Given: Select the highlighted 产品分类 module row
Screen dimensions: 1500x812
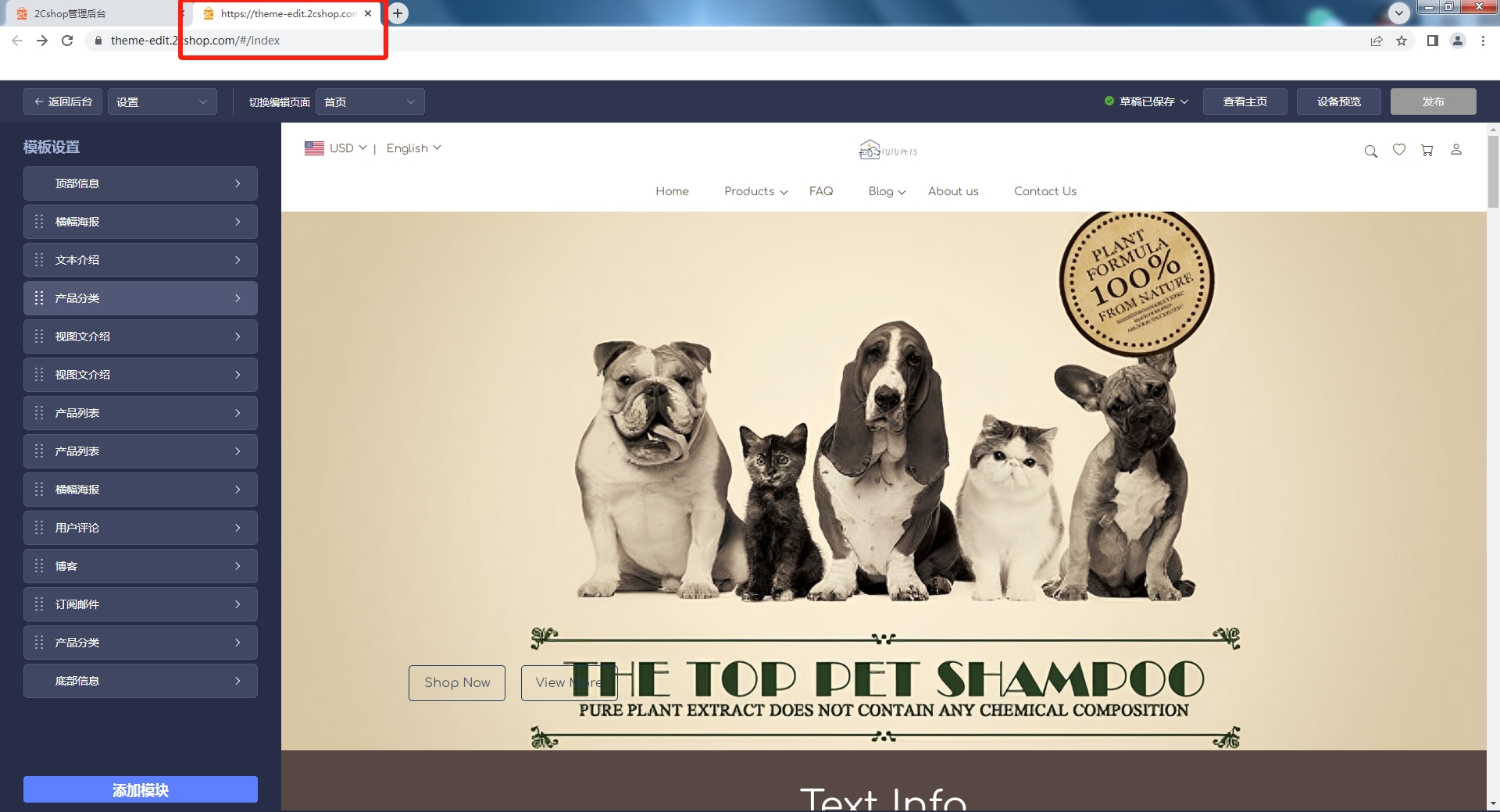Looking at the screenshot, I should [x=141, y=298].
